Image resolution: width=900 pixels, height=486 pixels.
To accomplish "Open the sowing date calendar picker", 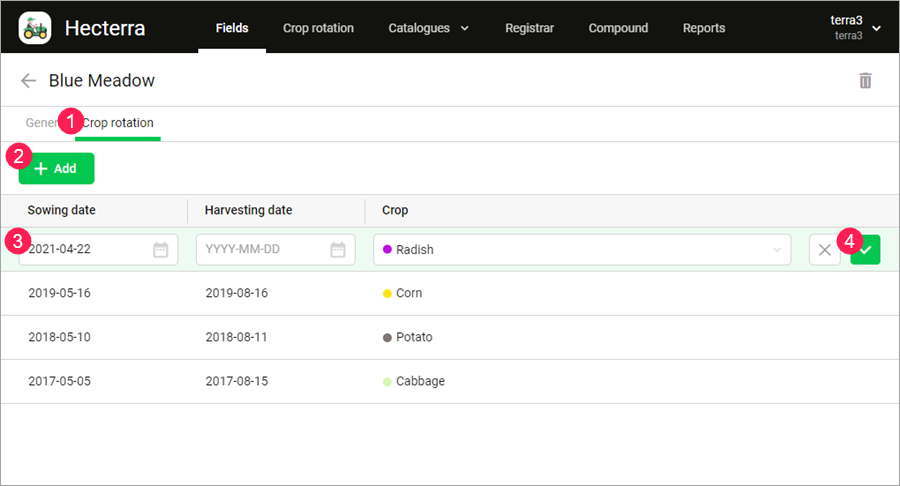I will click(160, 250).
